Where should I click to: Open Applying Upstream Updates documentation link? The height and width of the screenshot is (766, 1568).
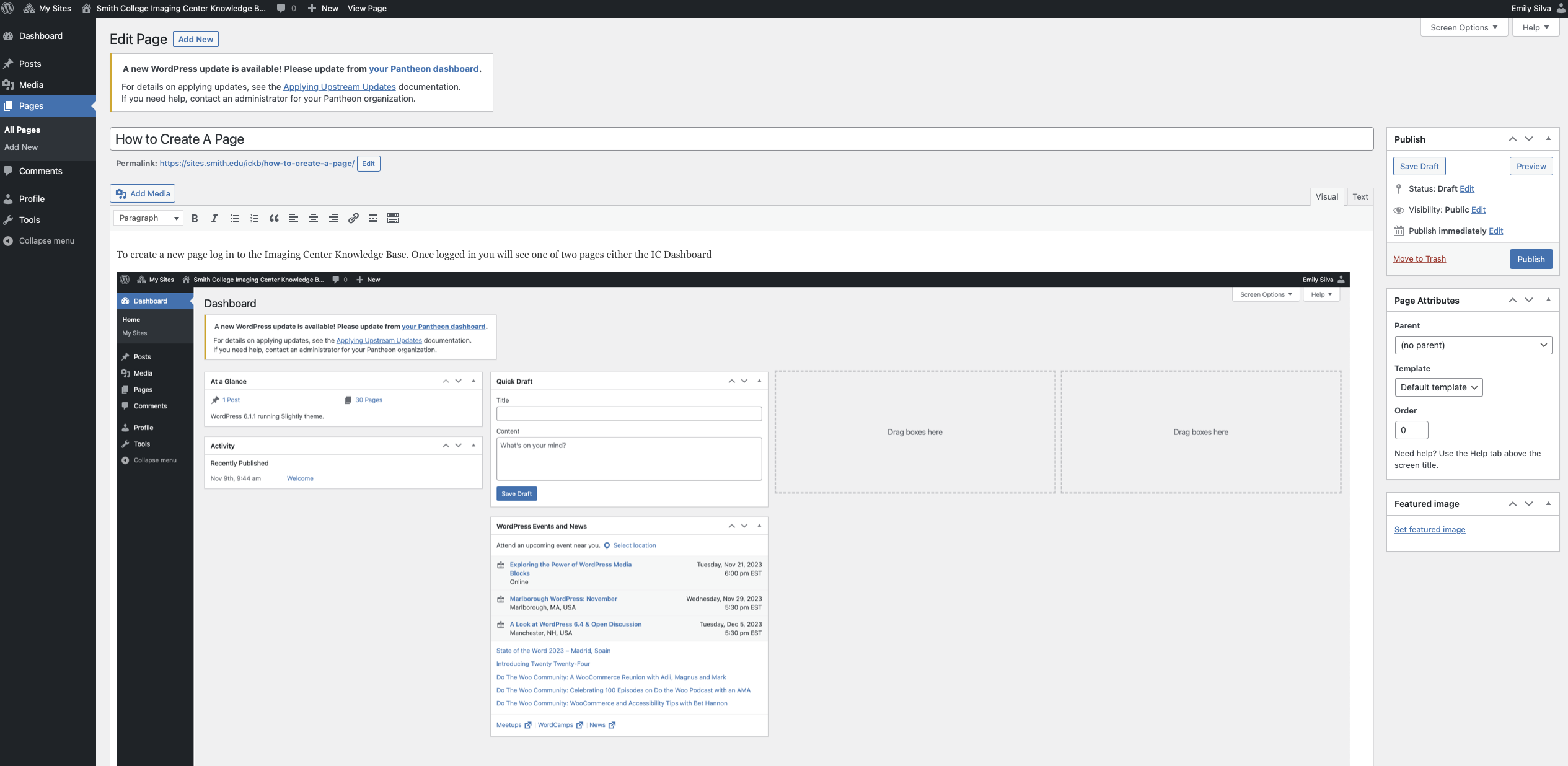(340, 87)
